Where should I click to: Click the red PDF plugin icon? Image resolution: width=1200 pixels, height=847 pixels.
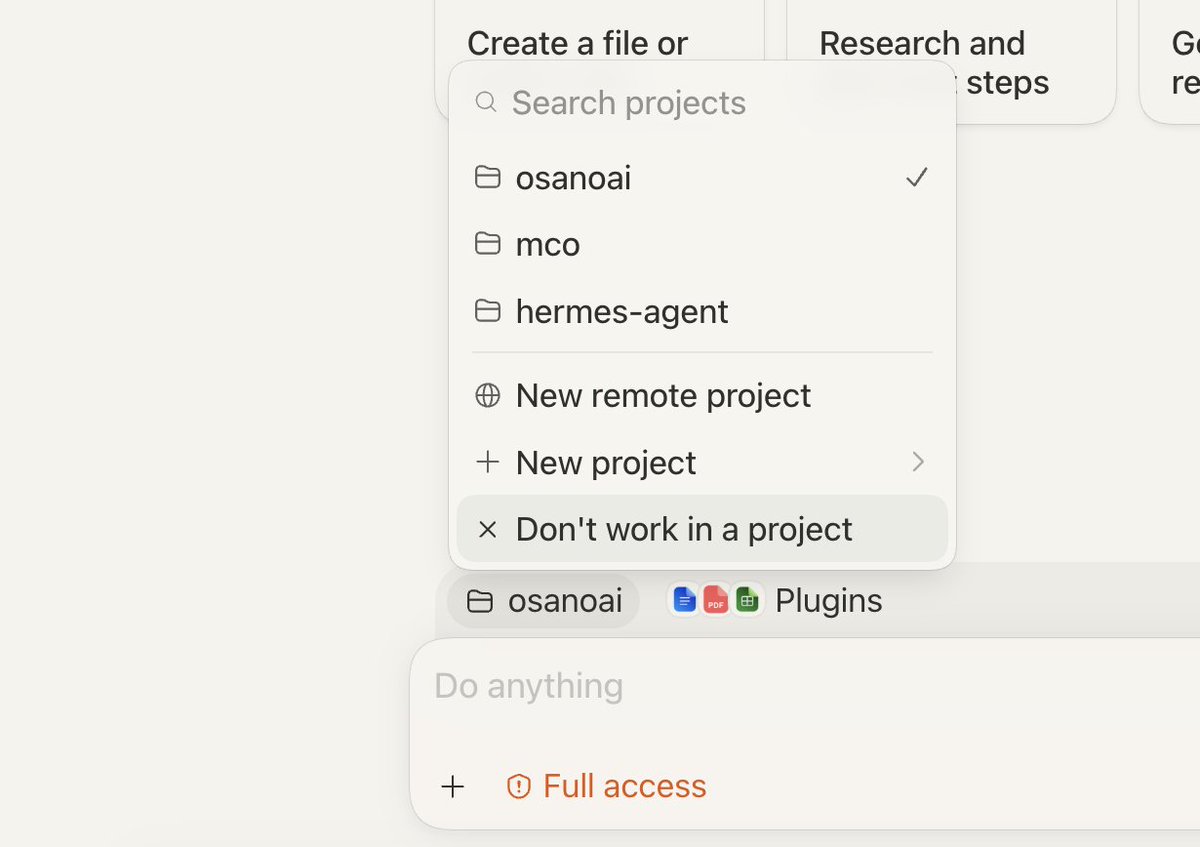tap(715, 600)
